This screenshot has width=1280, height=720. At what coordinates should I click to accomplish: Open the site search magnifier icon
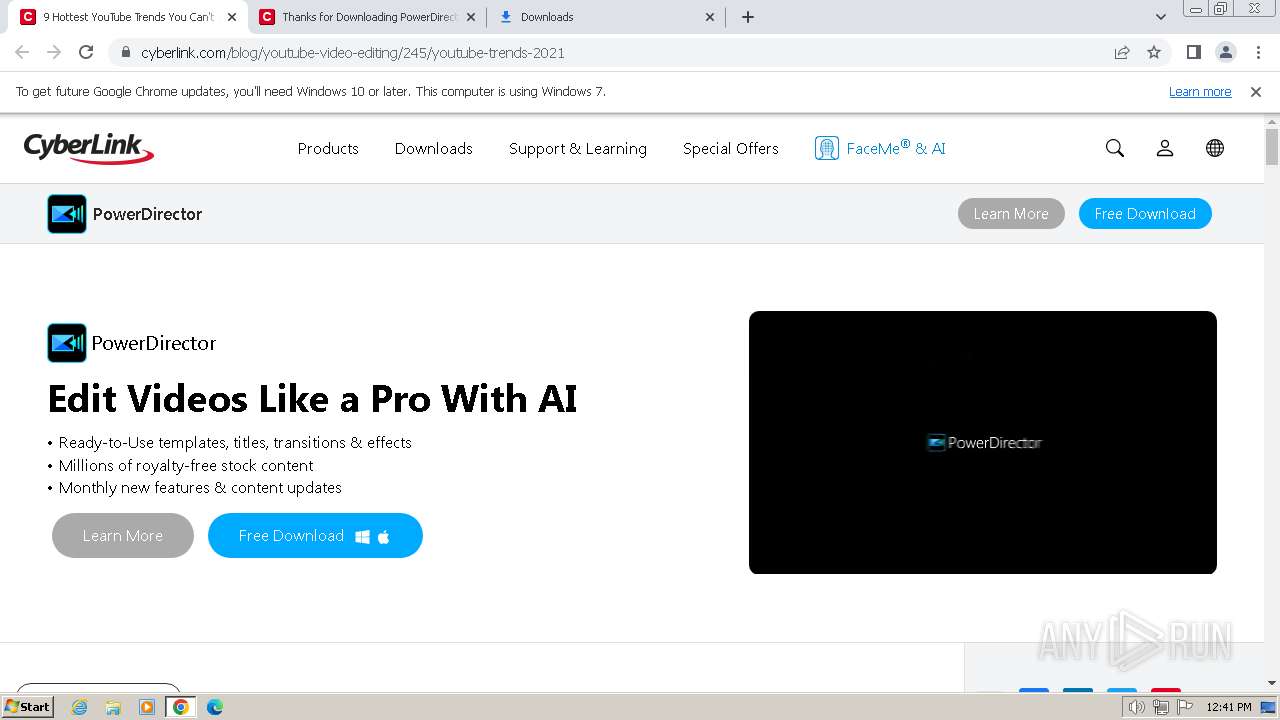(1115, 148)
